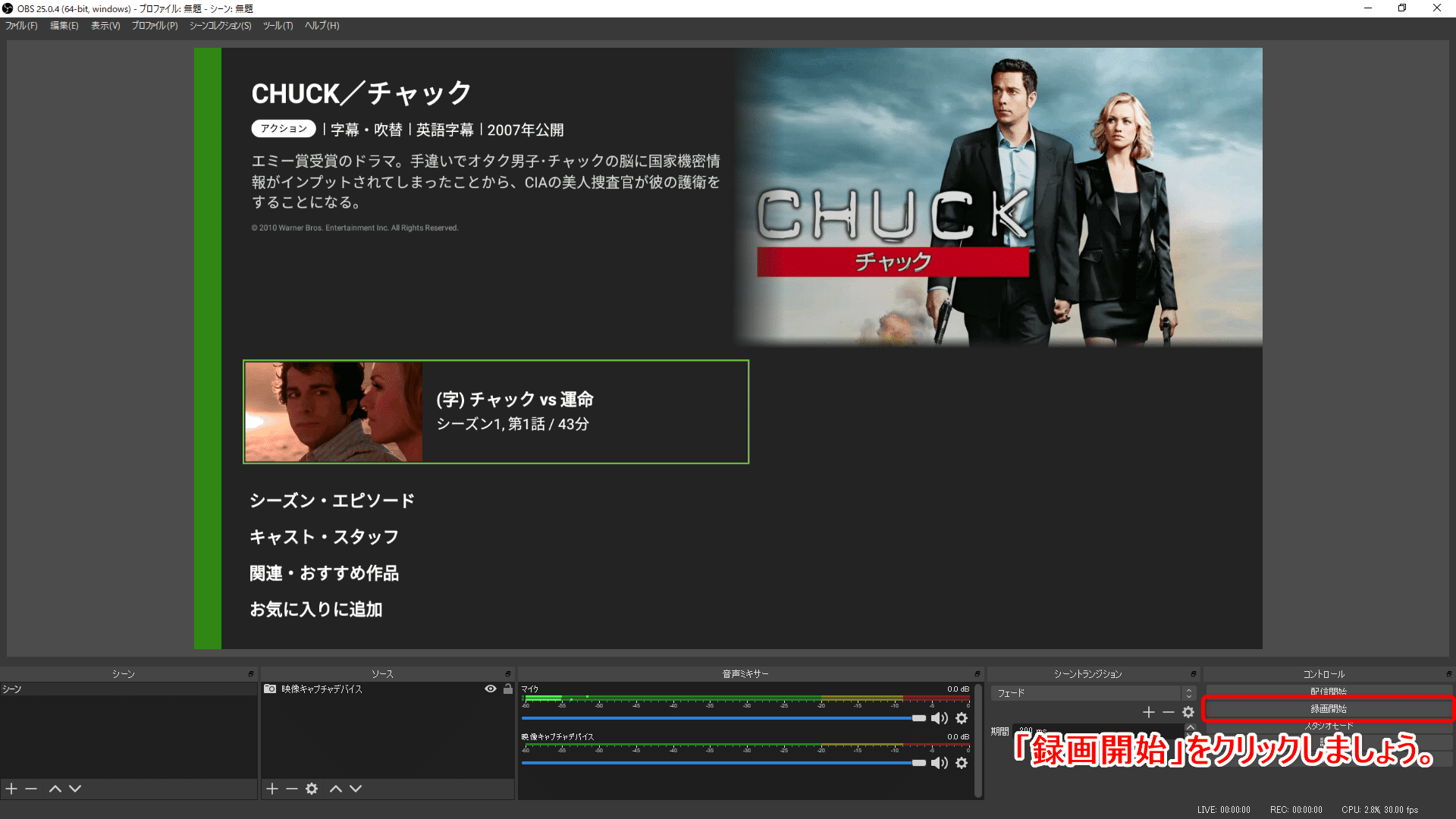Undock the シーントランジション panel using its header icon
This screenshot has width=1456, height=819.
pos(1194,674)
